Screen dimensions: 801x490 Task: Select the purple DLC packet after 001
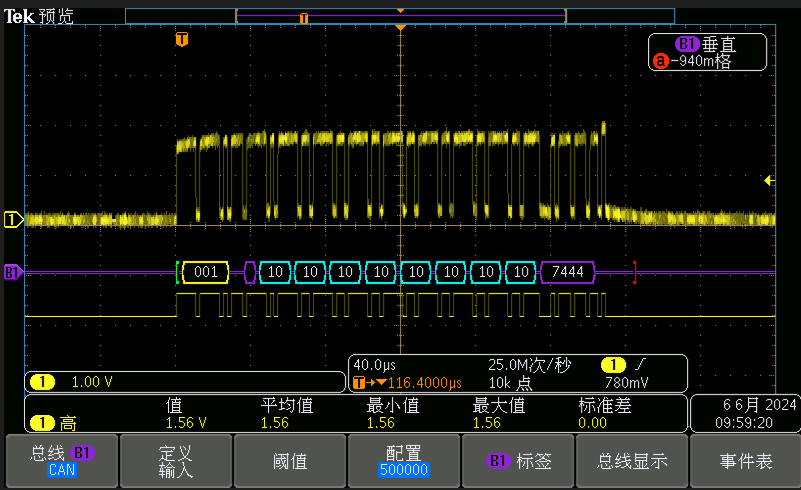coord(250,272)
